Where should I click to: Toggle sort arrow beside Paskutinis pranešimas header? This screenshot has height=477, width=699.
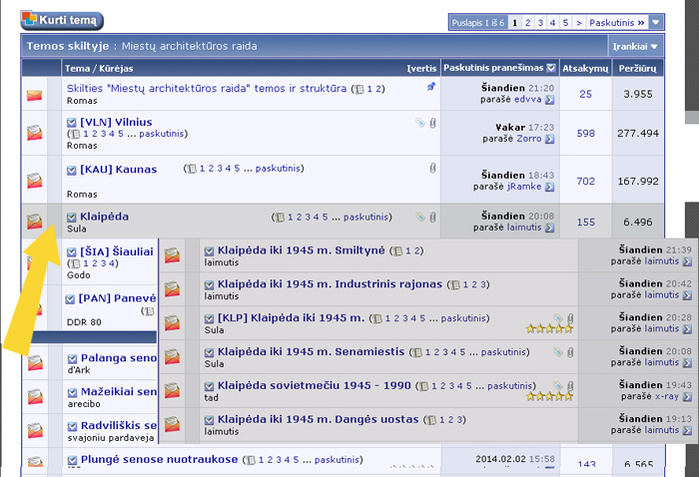click(x=551, y=68)
